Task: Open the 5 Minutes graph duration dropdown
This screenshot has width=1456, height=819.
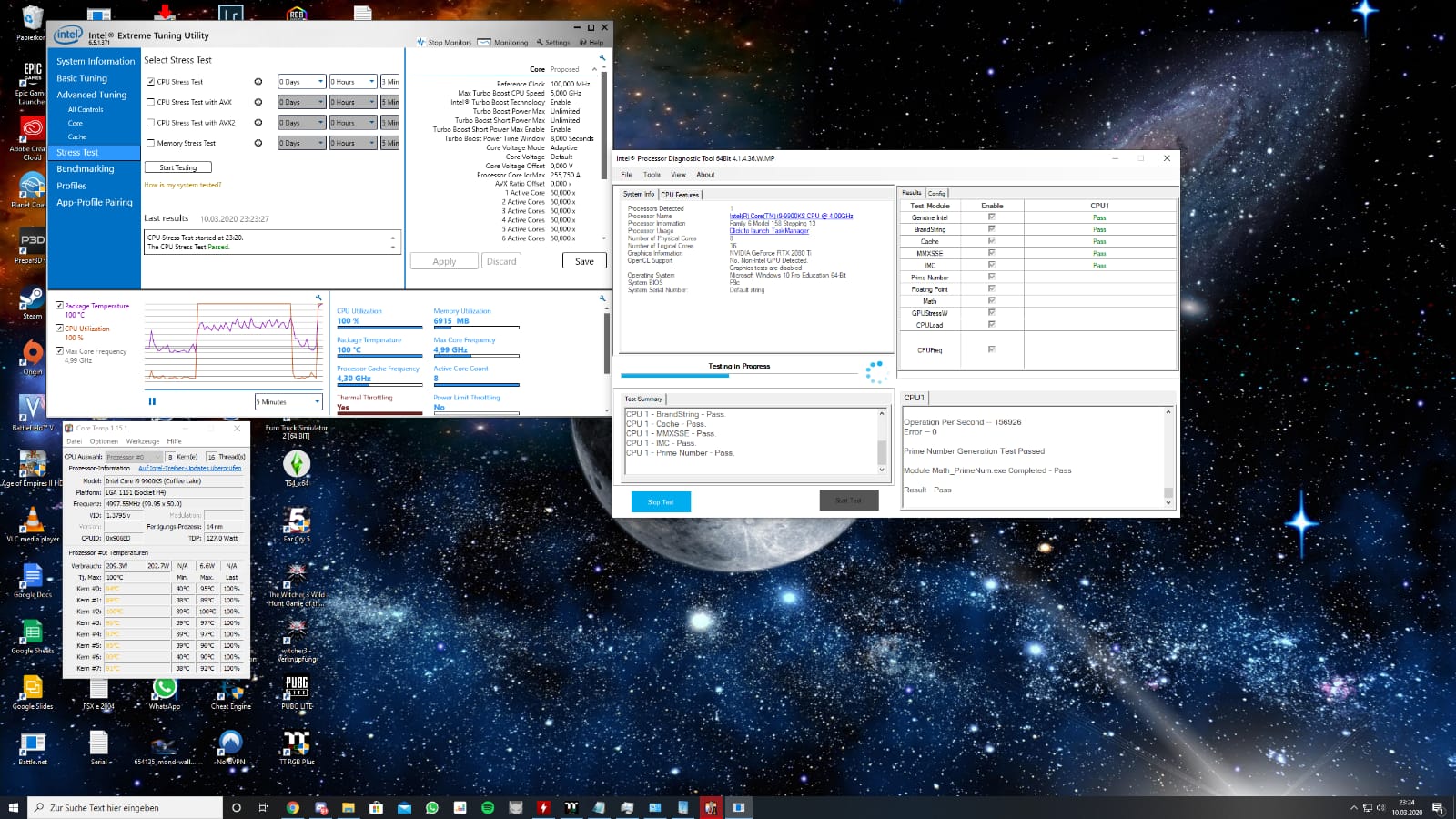Action: [x=288, y=401]
